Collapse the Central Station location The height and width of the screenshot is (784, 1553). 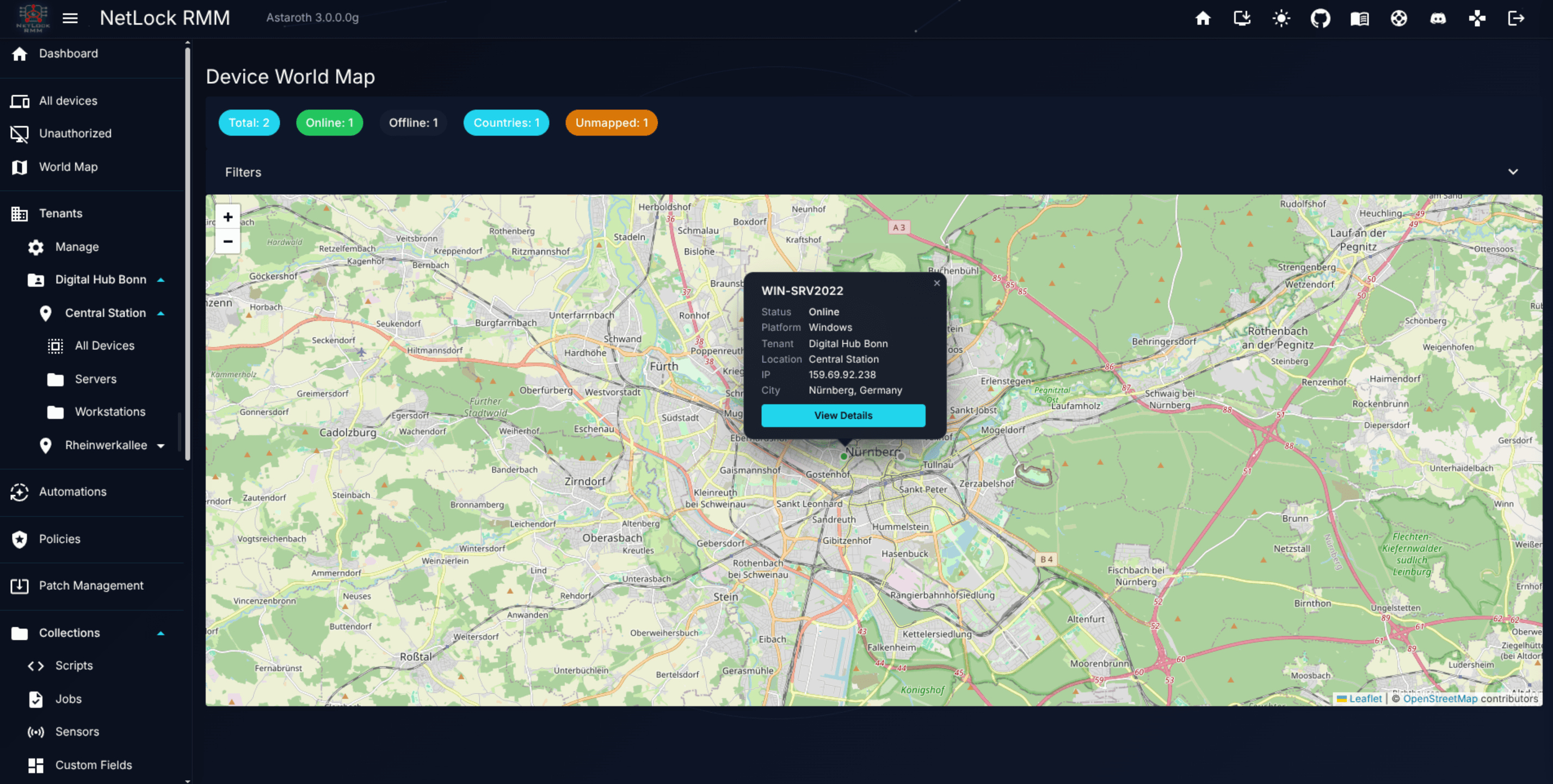click(161, 313)
